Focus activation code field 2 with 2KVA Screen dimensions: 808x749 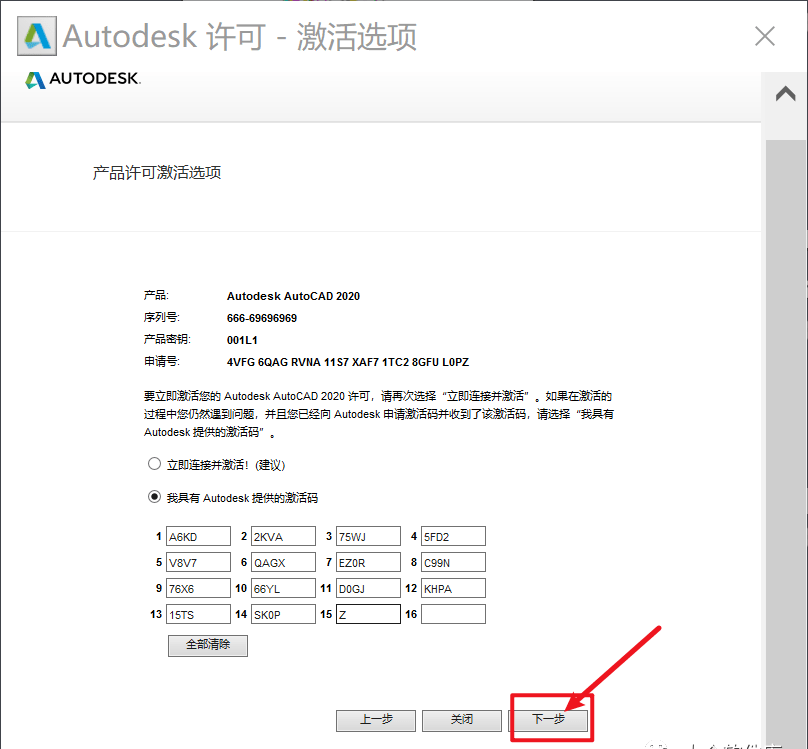pyautogui.click(x=283, y=537)
